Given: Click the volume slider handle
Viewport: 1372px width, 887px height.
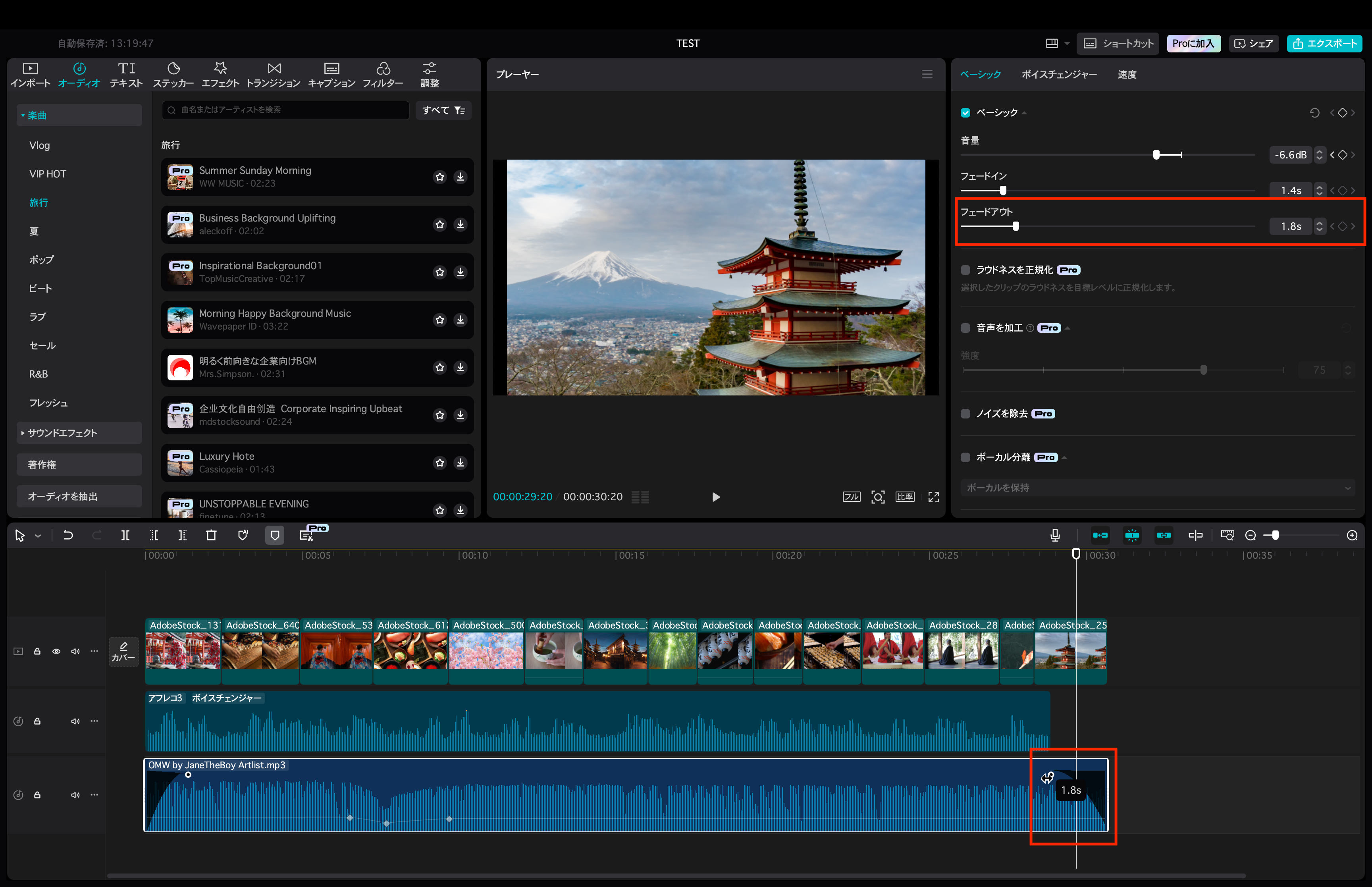Looking at the screenshot, I should coord(1156,154).
